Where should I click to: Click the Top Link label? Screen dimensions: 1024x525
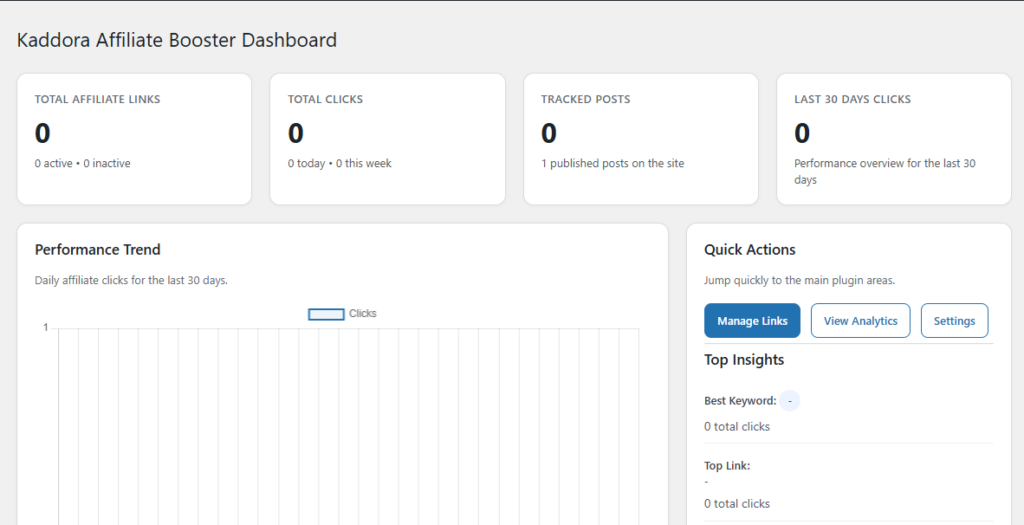tap(727, 466)
